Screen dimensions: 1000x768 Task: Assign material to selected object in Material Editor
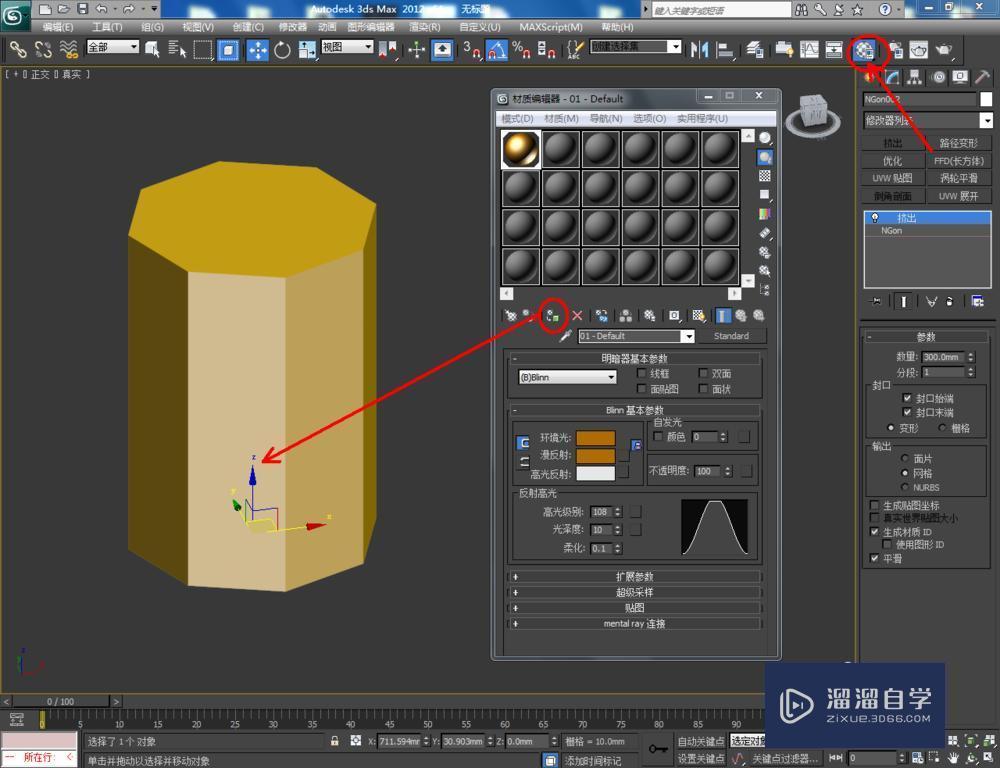(x=551, y=317)
